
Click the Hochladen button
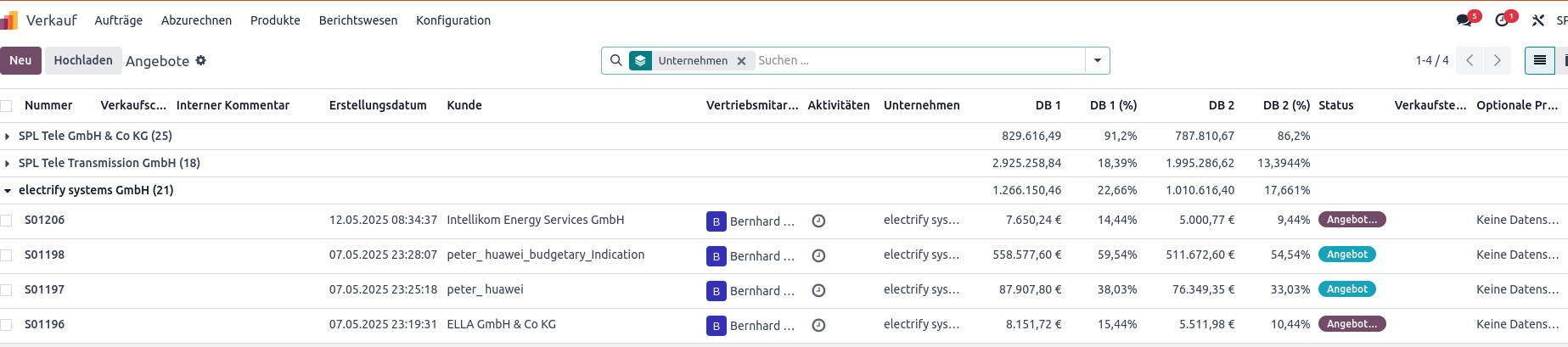tap(83, 60)
